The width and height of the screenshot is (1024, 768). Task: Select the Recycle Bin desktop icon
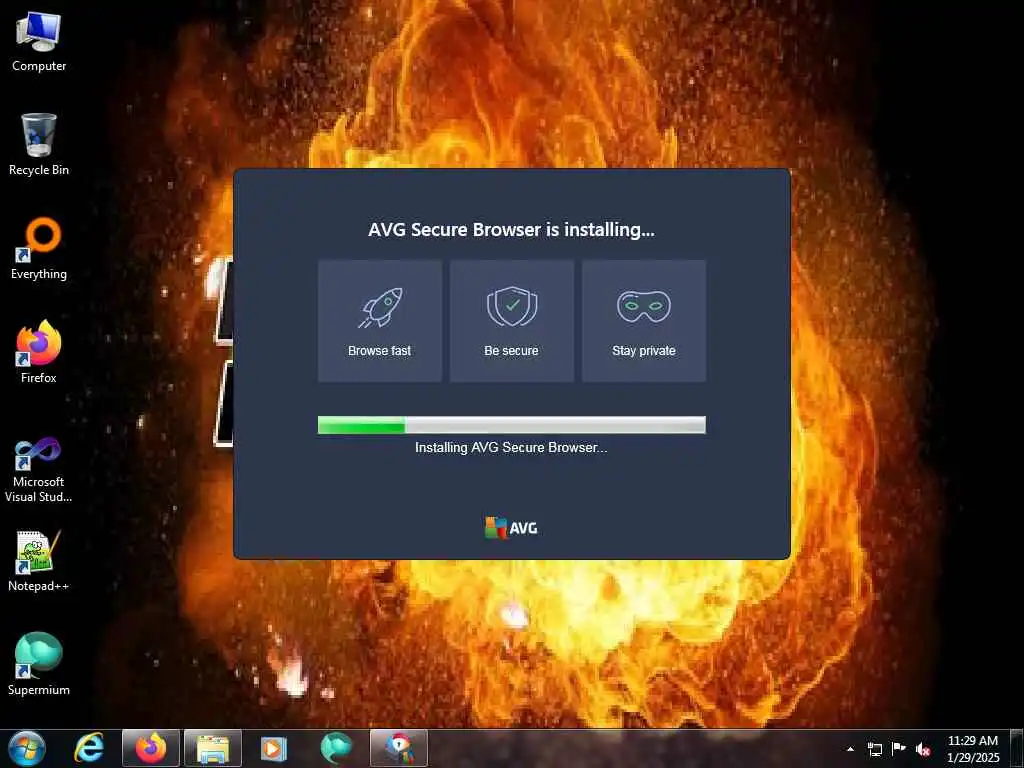(39, 145)
